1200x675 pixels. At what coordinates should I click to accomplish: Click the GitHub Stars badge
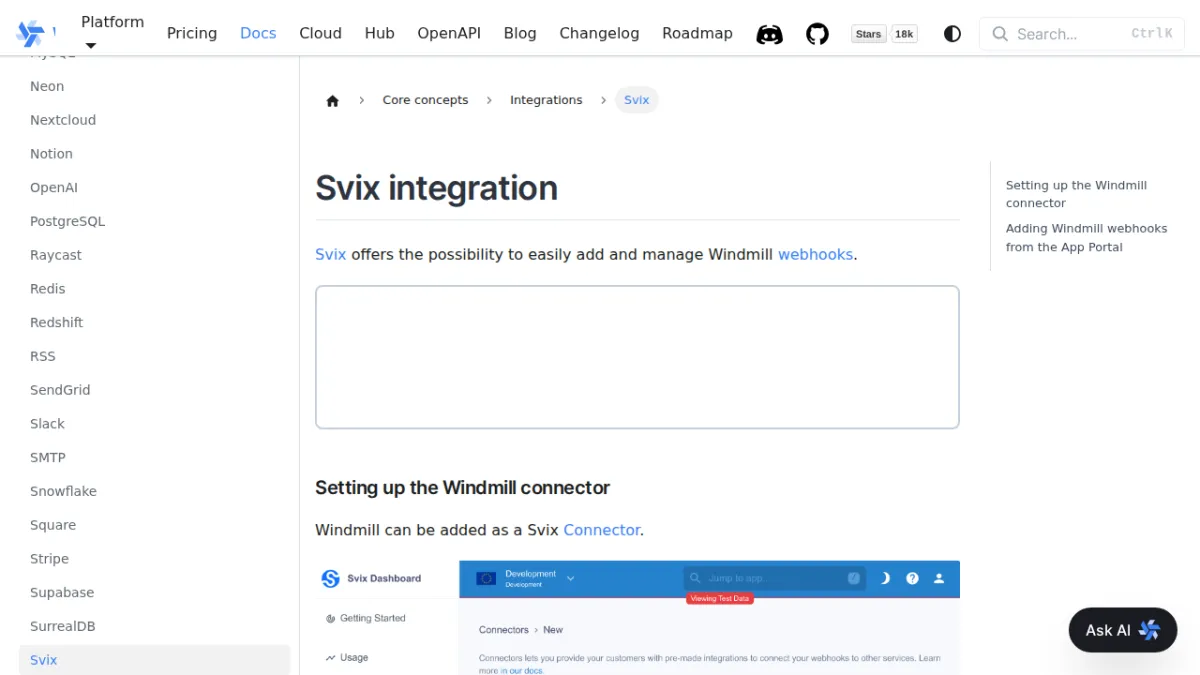point(869,34)
